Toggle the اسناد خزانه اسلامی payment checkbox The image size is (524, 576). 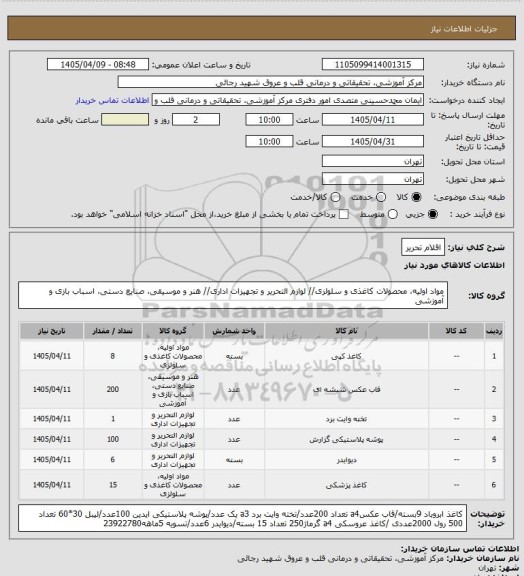pyautogui.click(x=344, y=214)
